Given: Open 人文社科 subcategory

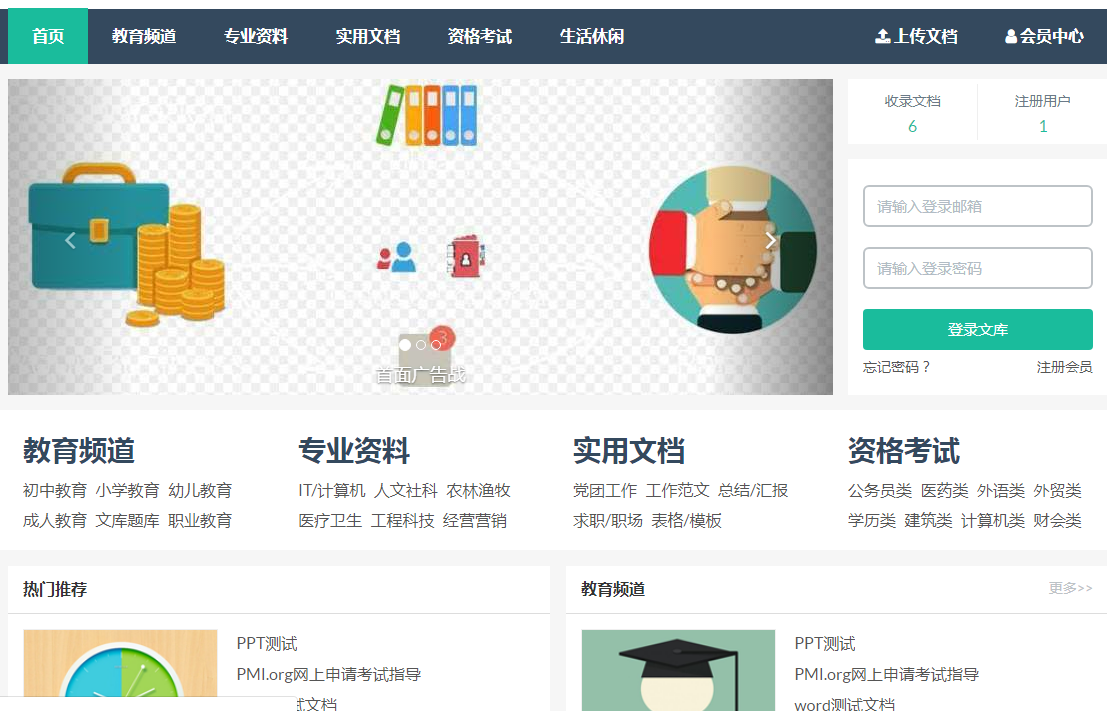Looking at the screenshot, I should (406, 490).
